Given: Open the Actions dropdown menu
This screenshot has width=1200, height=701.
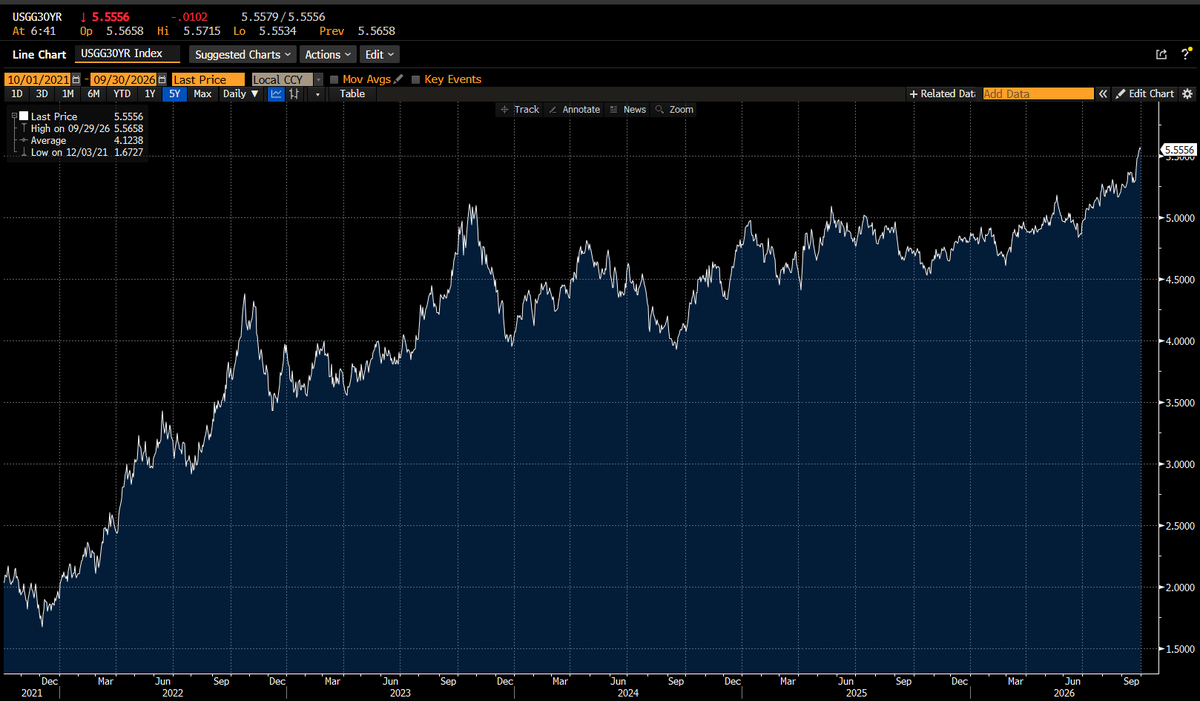Looking at the screenshot, I should pos(328,54).
